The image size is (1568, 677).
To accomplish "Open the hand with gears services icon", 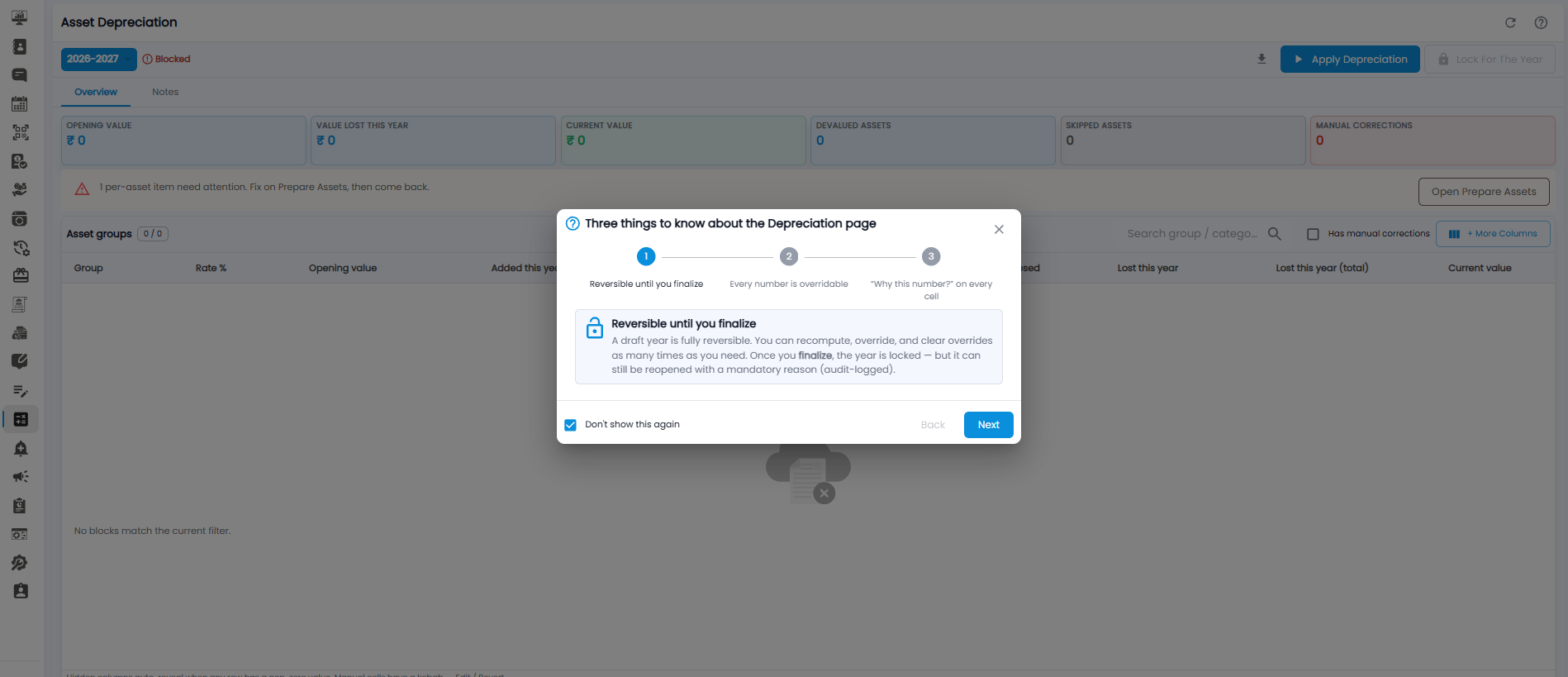I will click(x=20, y=189).
